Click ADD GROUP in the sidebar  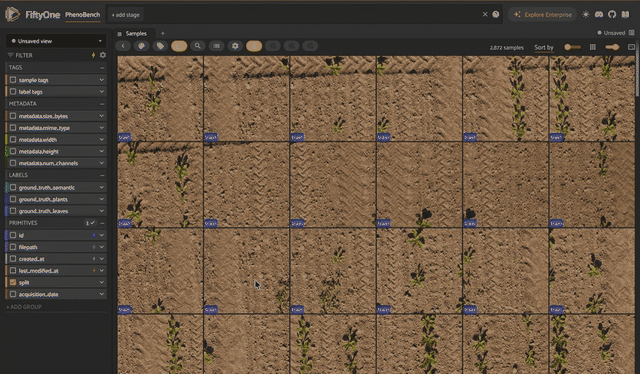(24, 307)
